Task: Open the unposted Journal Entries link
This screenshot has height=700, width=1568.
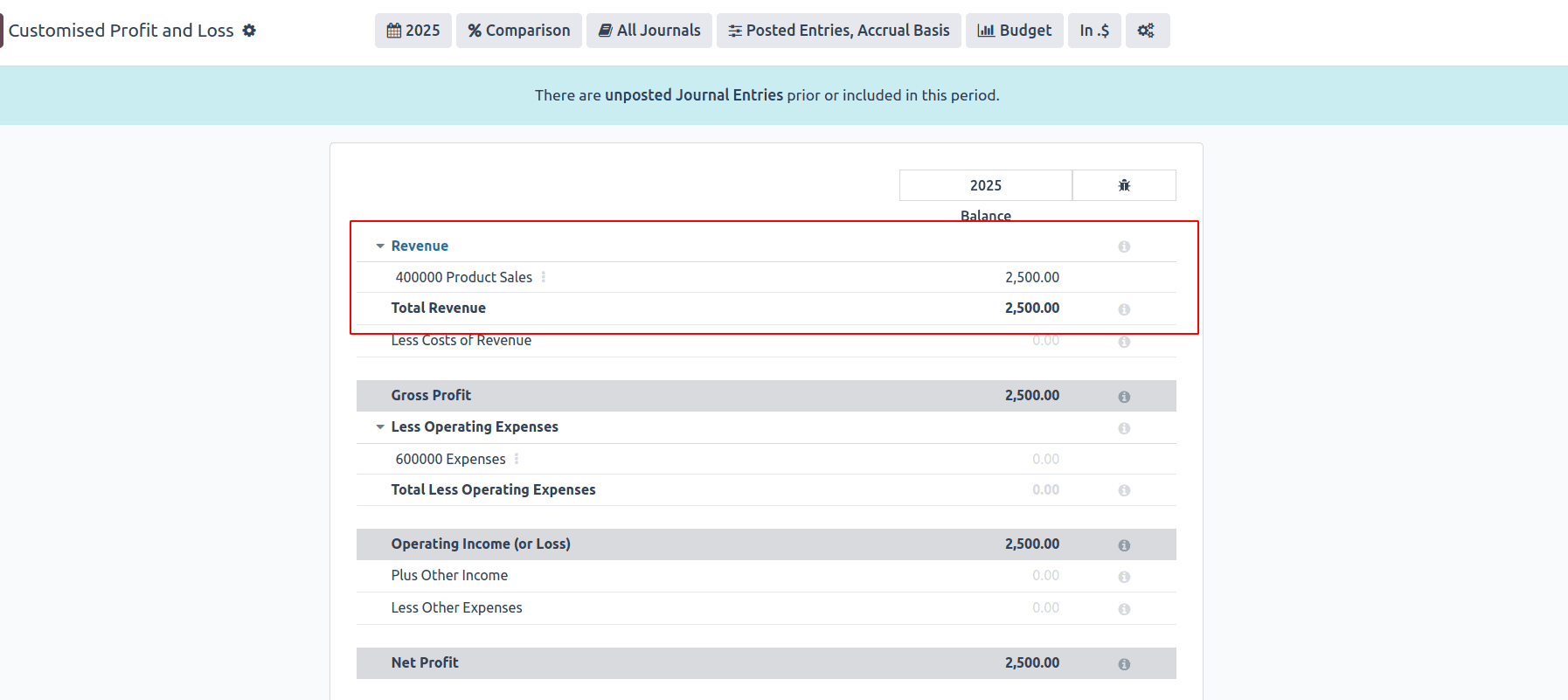Action: tap(694, 95)
